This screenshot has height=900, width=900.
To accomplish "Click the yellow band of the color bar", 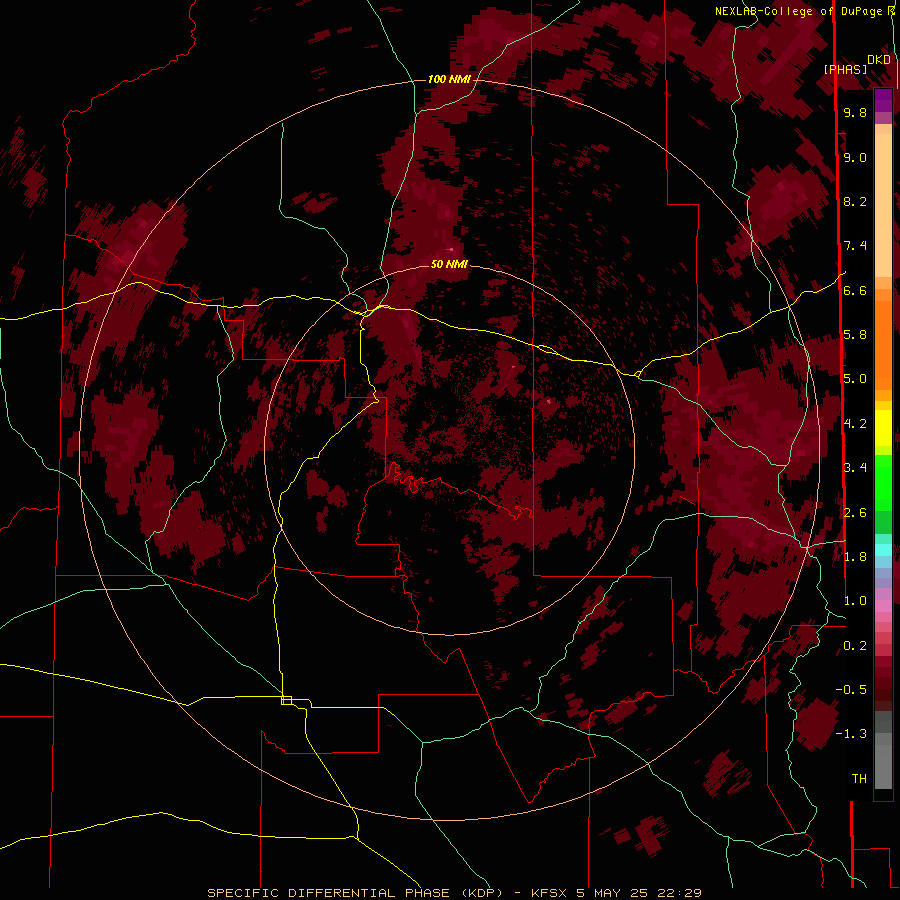I will (x=883, y=428).
